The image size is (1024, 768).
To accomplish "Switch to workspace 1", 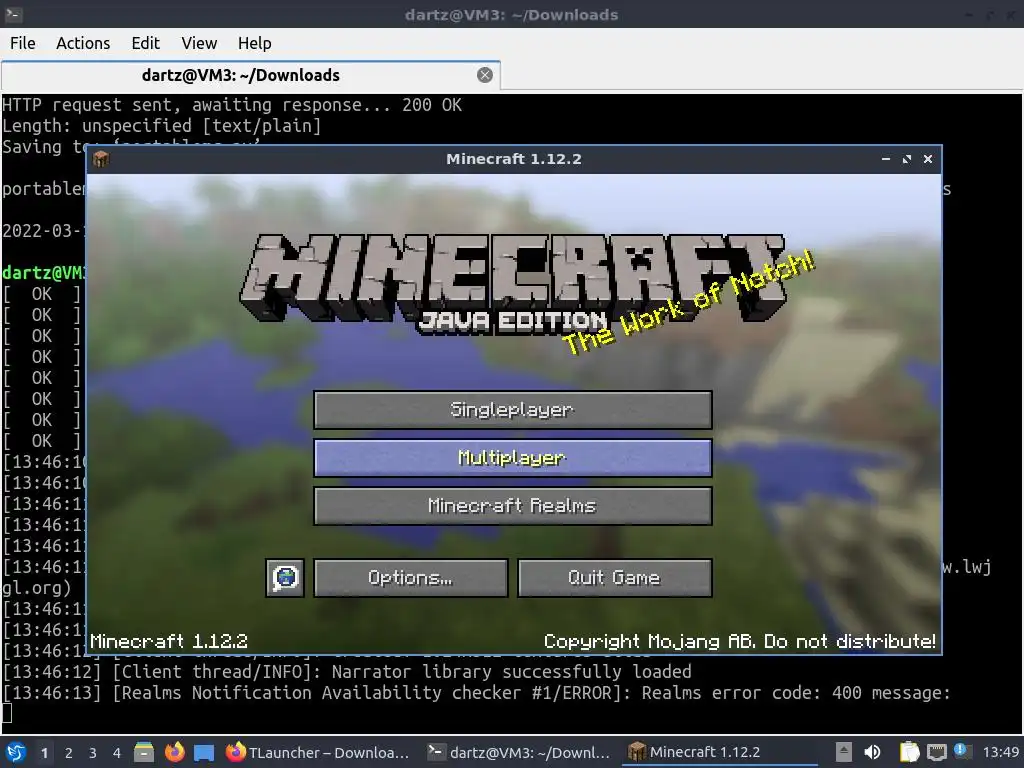I will click(44, 753).
